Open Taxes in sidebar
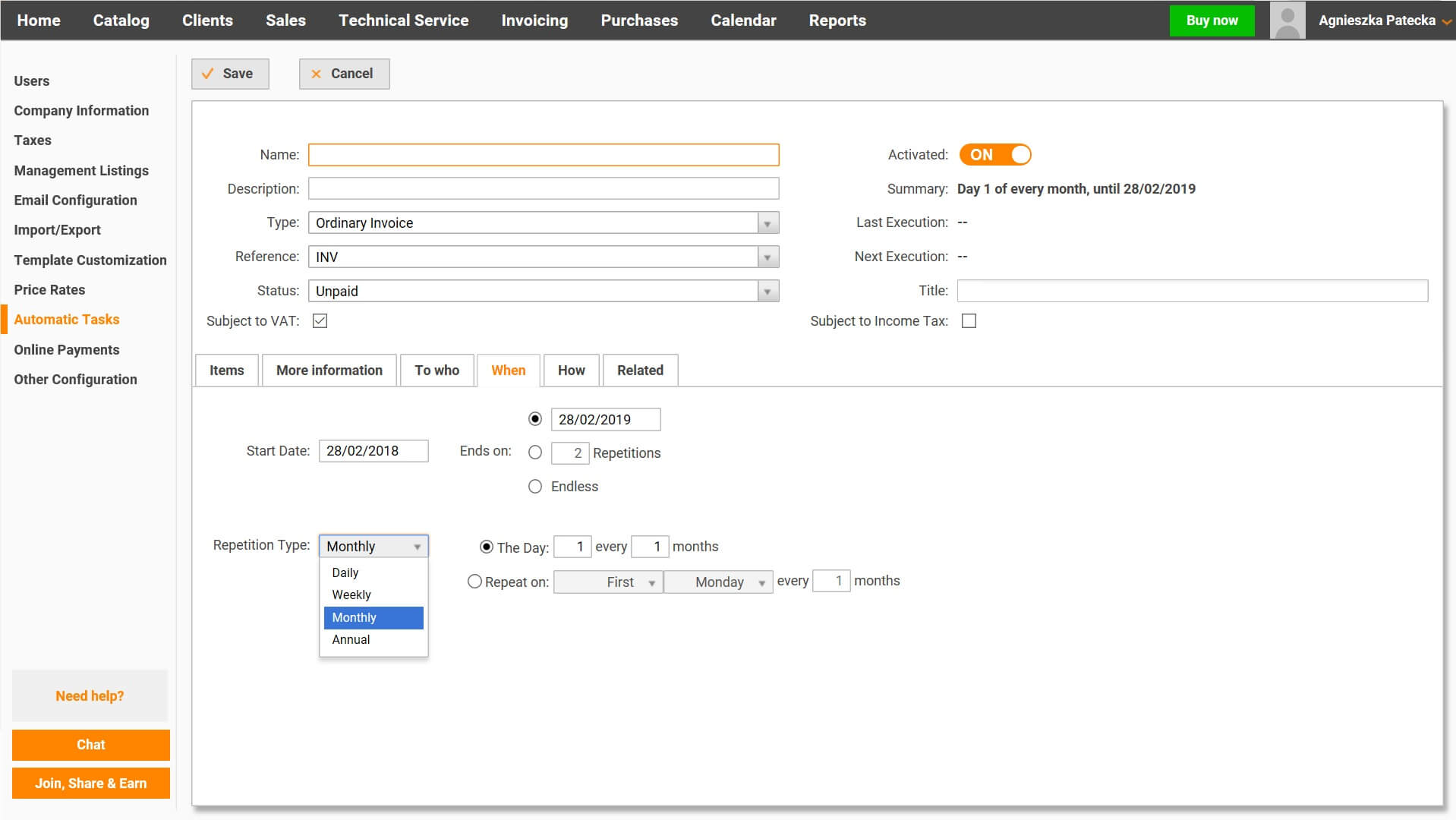Viewport: 1456px width, 820px height. pos(33,140)
